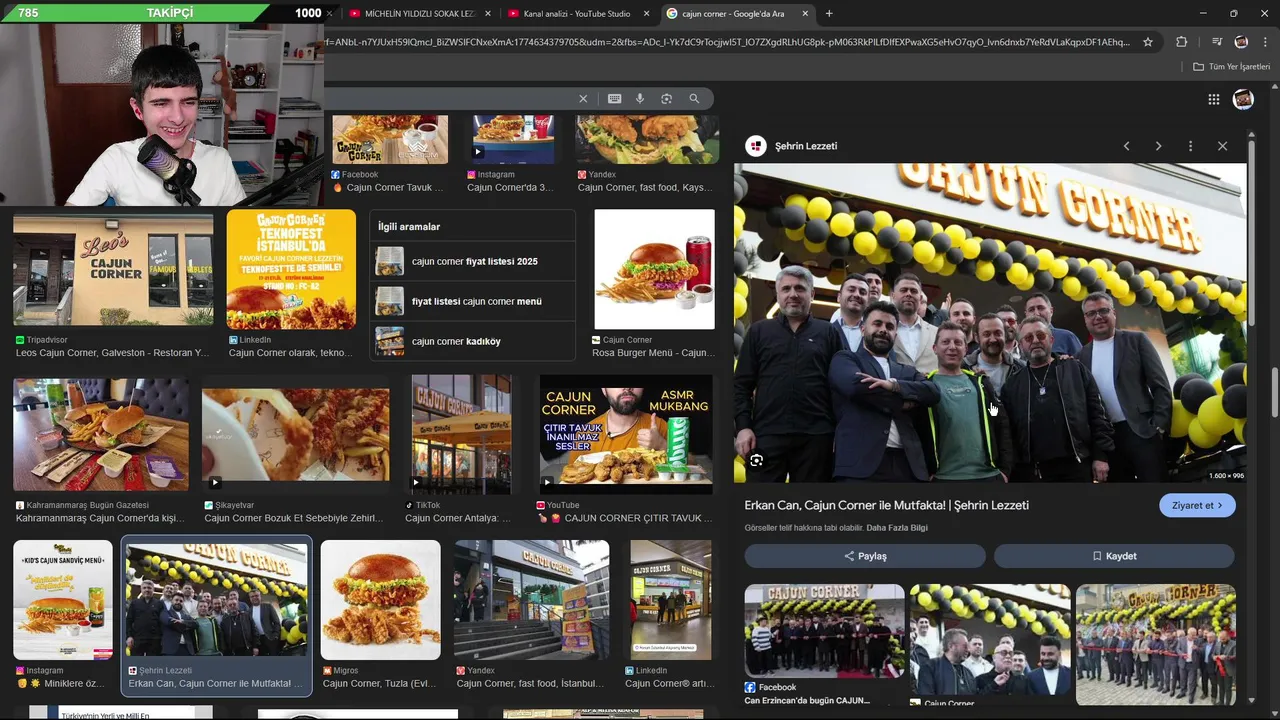Close the image preview panel
This screenshot has width=1280, height=720.
[1222, 146]
